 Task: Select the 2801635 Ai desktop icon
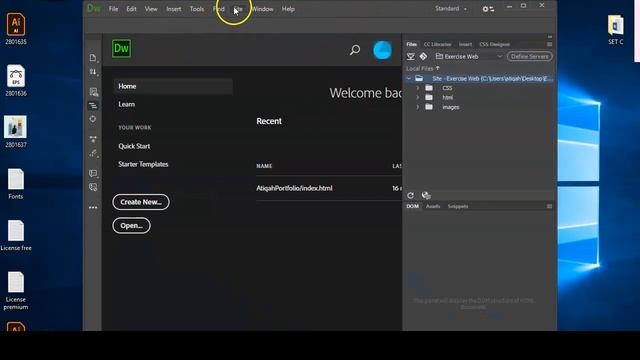coord(16,29)
